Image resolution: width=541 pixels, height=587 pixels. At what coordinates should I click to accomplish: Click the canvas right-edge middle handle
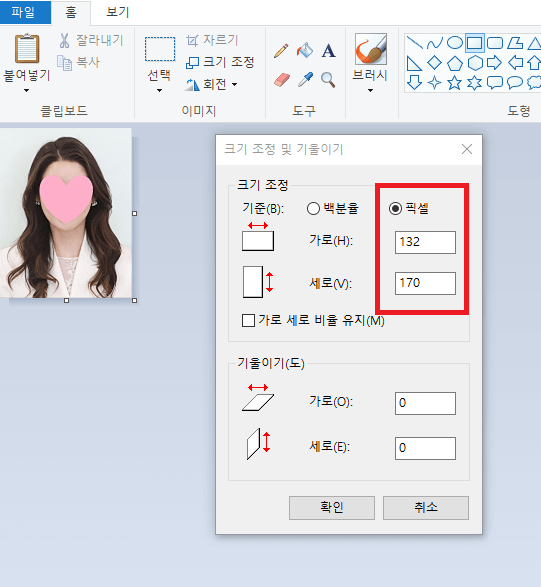pos(135,213)
